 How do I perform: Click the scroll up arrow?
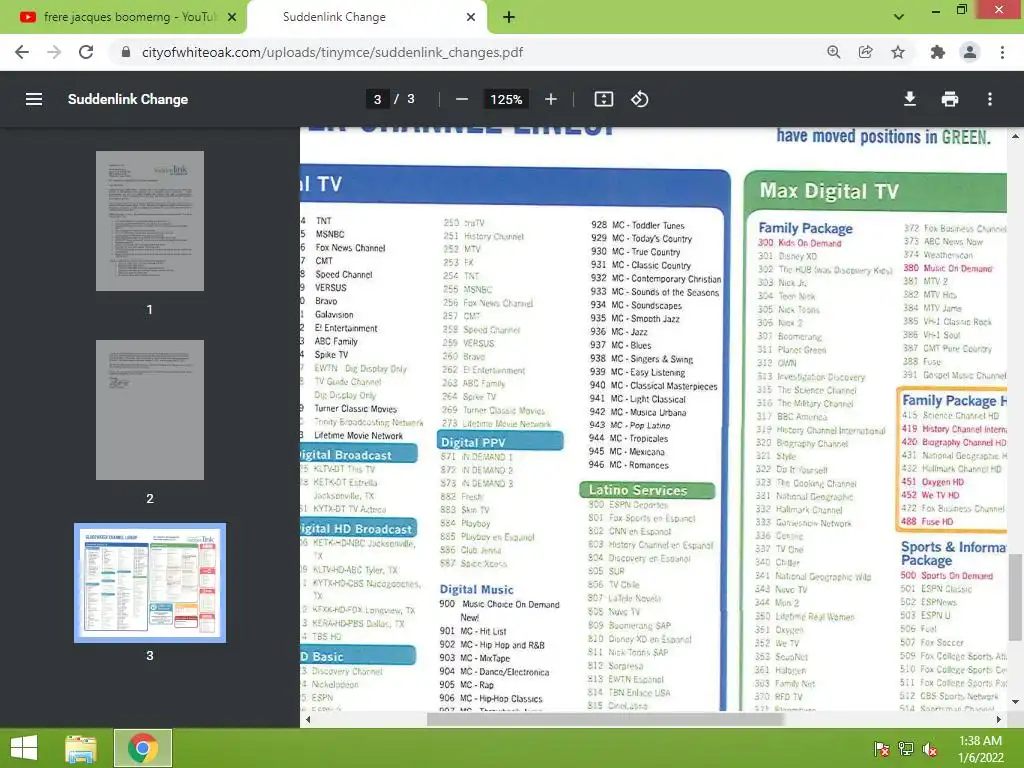(x=1015, y=136)
